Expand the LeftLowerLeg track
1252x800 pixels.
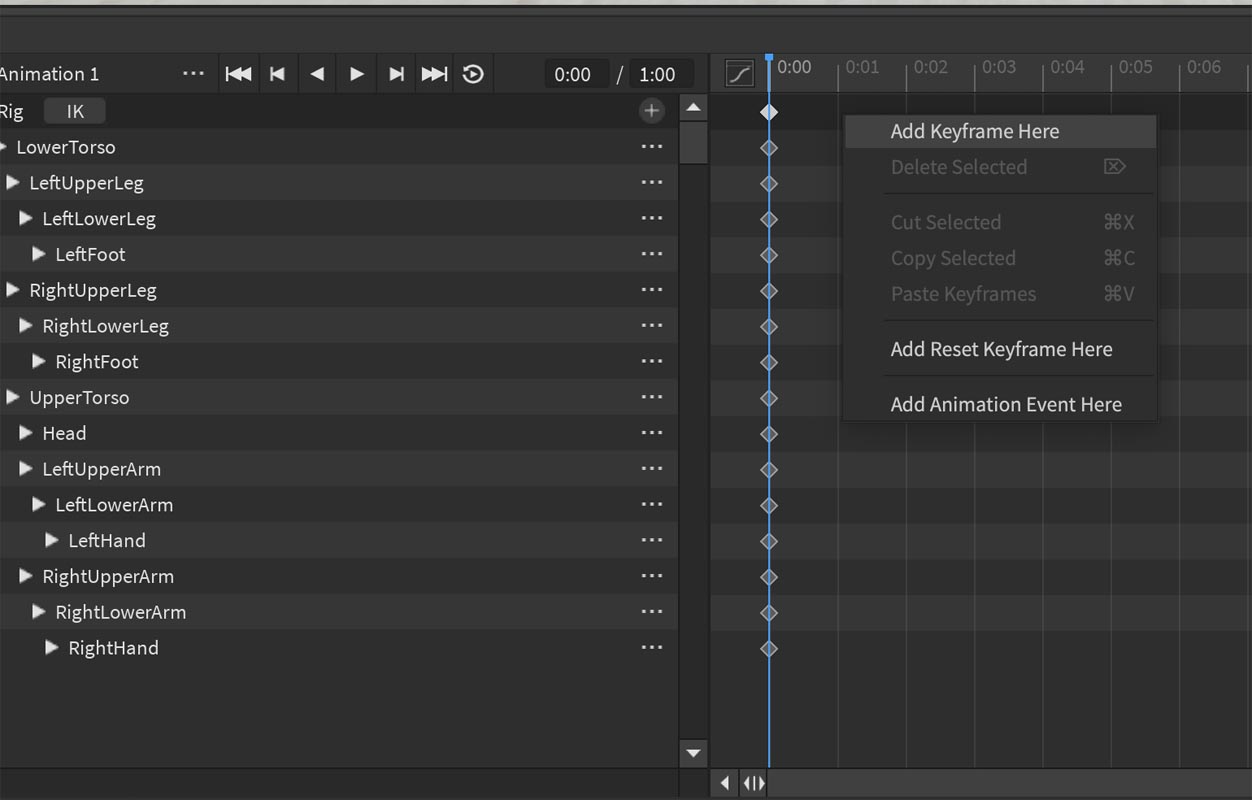pyautogui.click(x=26, y=218)
